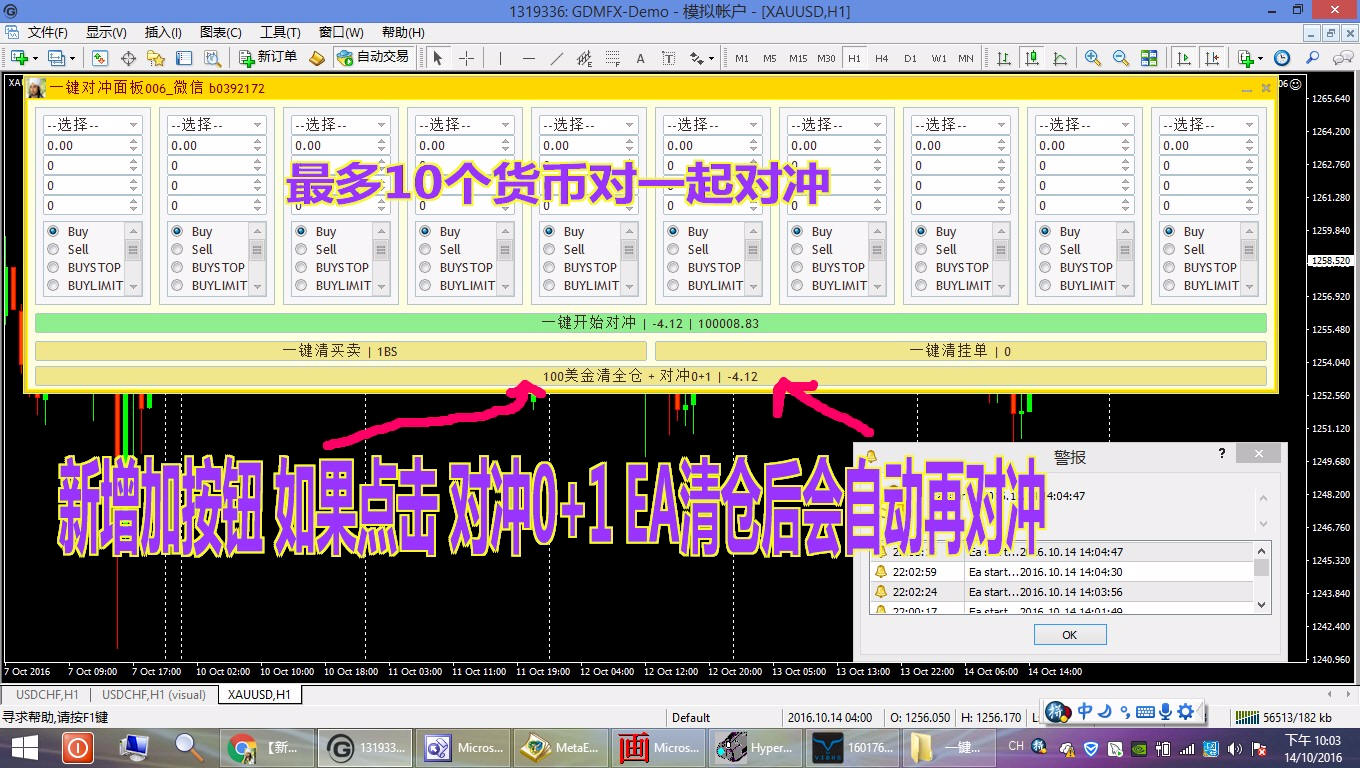Open the 插入(I) menu
This screenshot has height=768, width=1360.
click(x=163, y=32)
